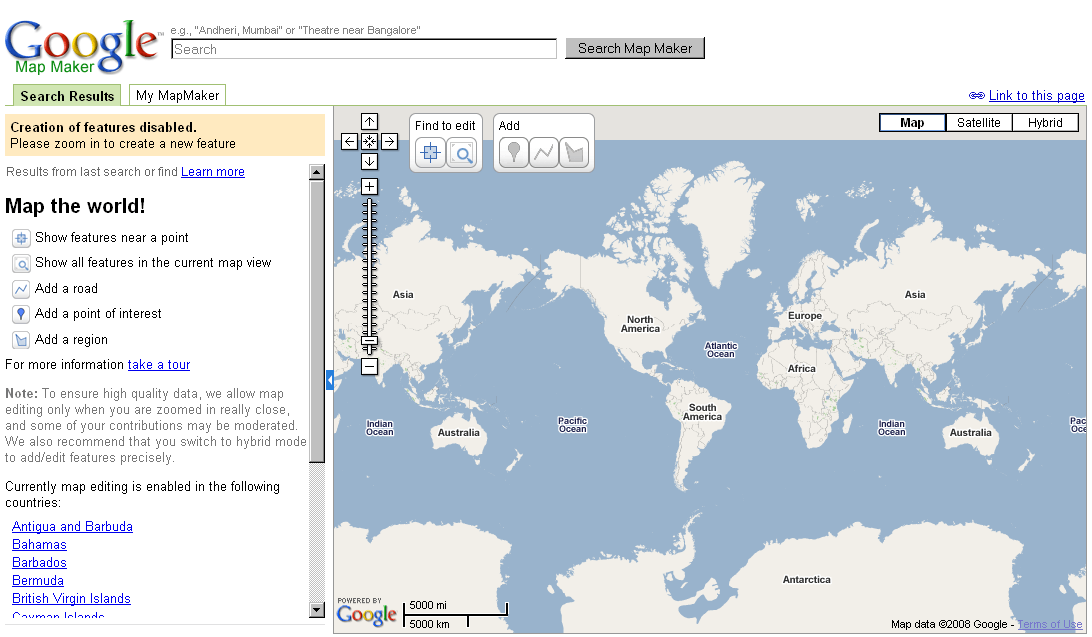
Task: Open the Terms of Use link
Action: pos(1050,624)
